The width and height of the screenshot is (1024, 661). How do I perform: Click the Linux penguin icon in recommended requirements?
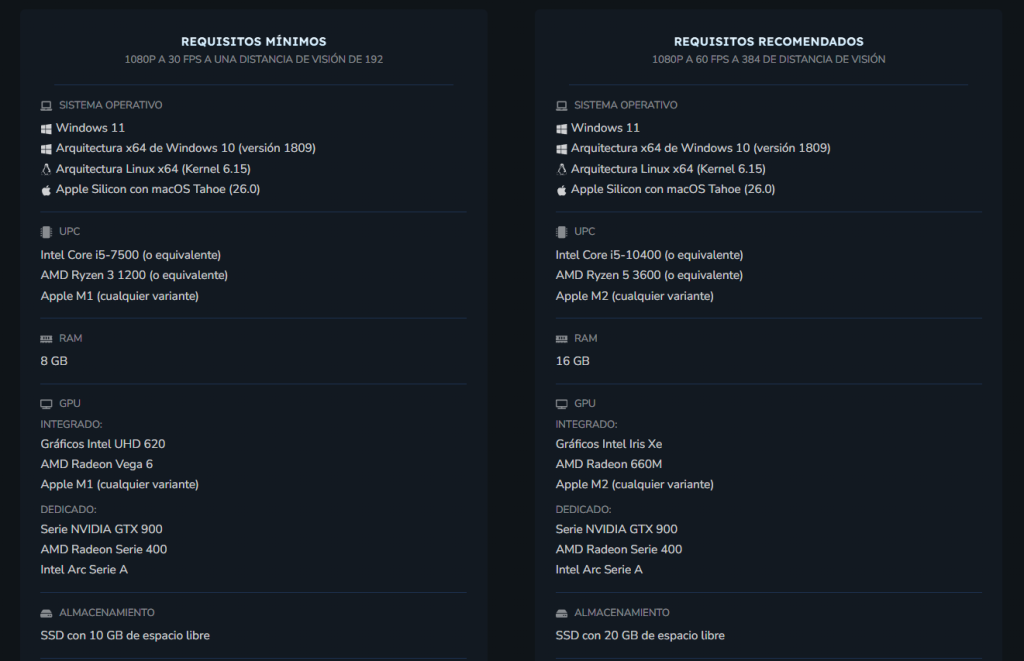pos(561,169)
